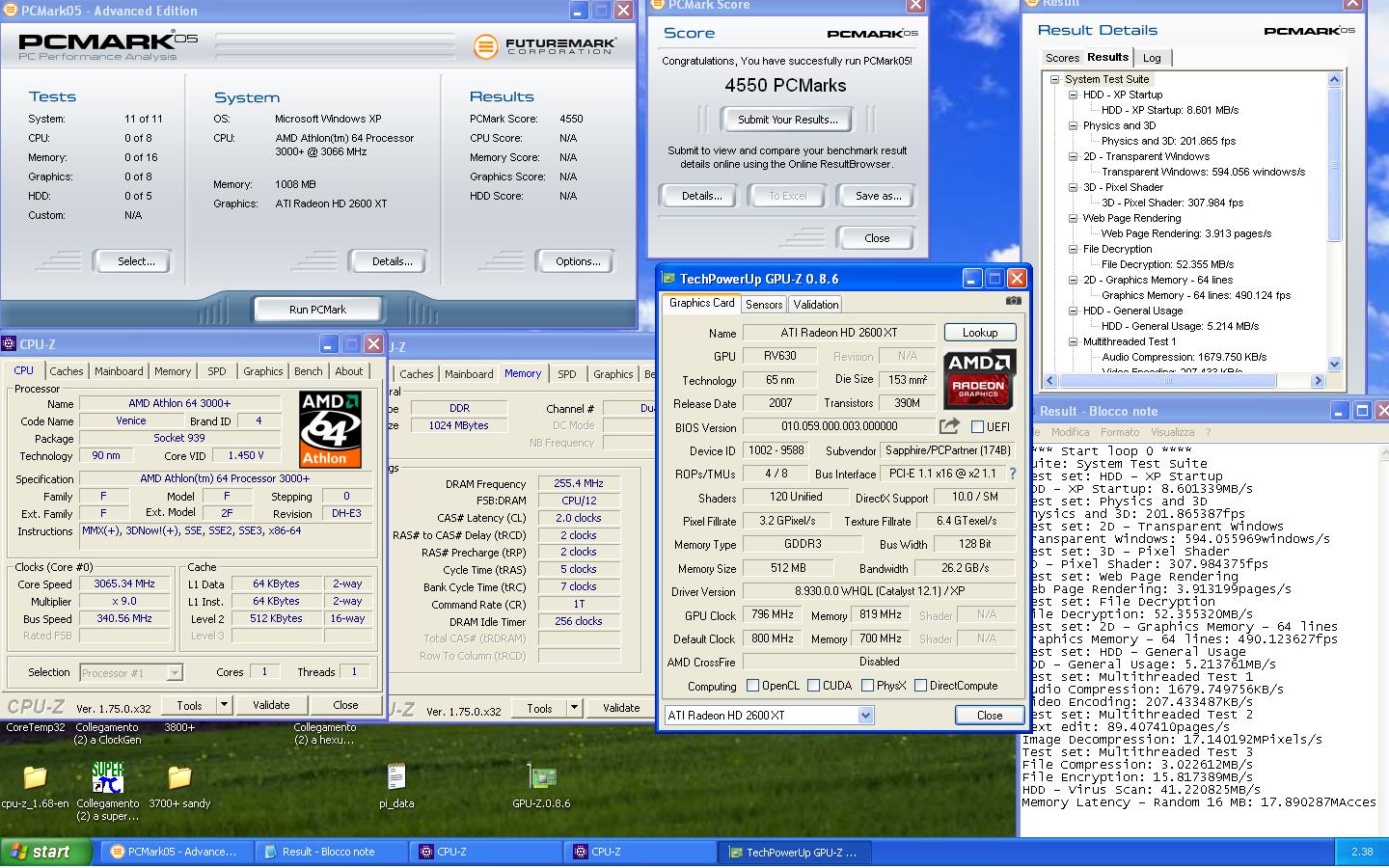Open the Formato menu in Blocco note
Image resolution: width=1389 pixels, height=868 pixels.
[1120, 432]
